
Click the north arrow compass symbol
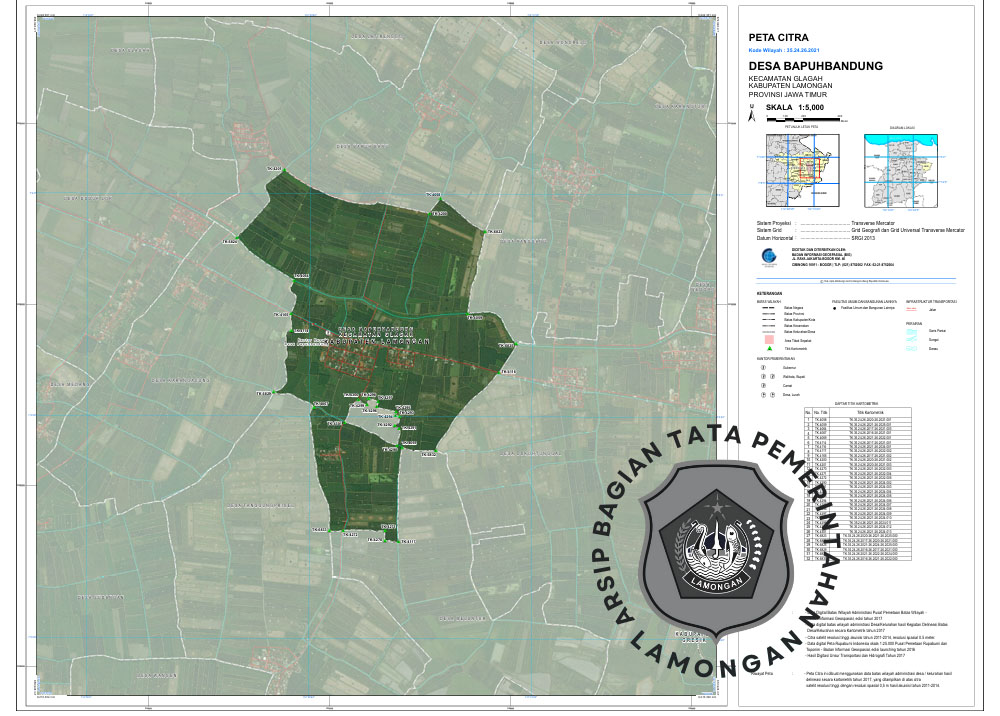point(751,115)
